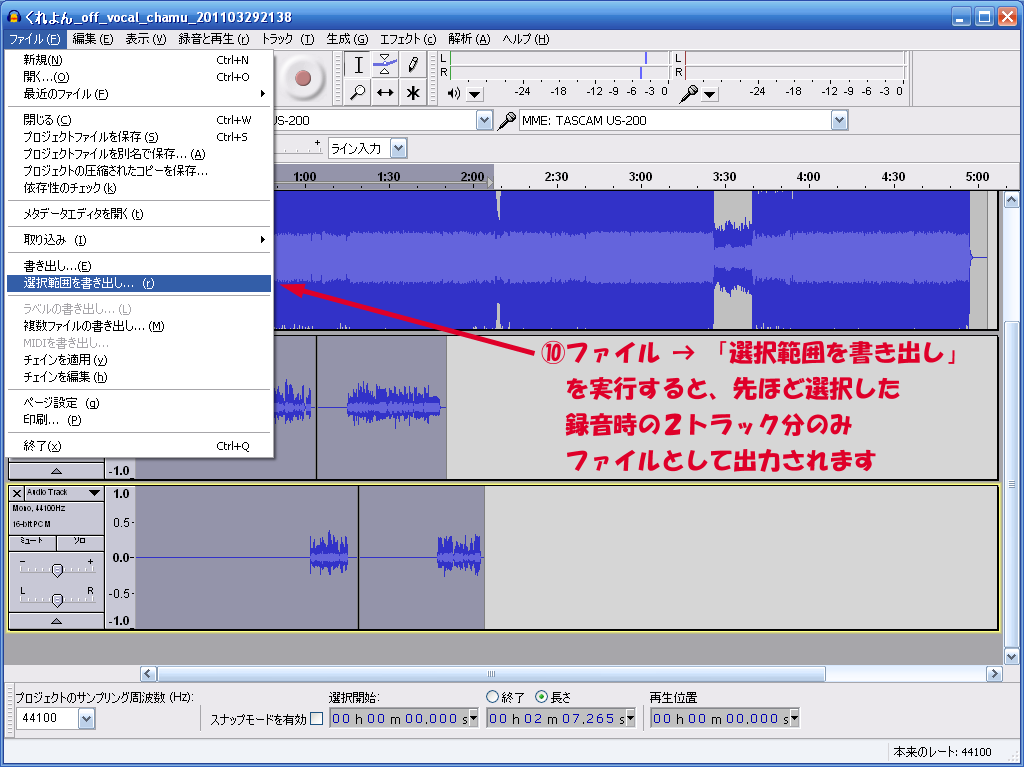This screenshot has width=1024, height=767.
Task: Open the 表示 menu
Action: 145,39
